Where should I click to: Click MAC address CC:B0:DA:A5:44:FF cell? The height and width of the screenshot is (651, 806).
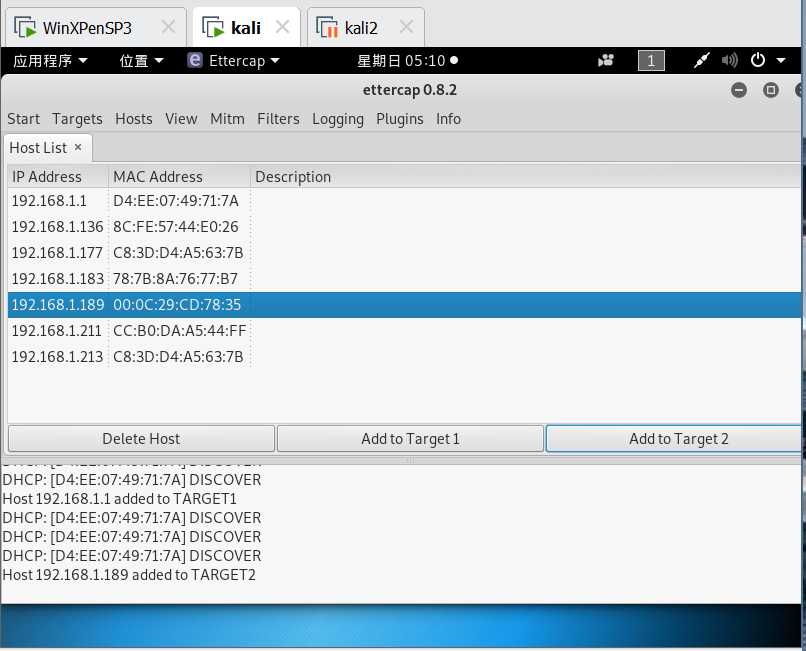tap(179, 331)
